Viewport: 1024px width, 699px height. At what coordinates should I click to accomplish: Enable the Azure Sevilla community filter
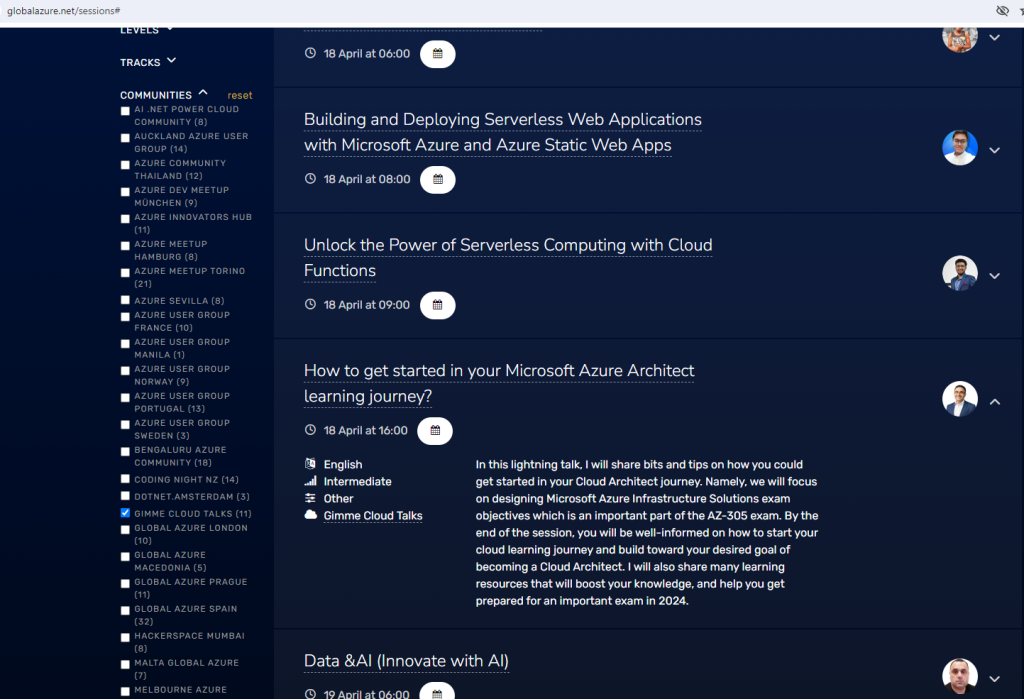pyautogui.click(x=125, y=300)
